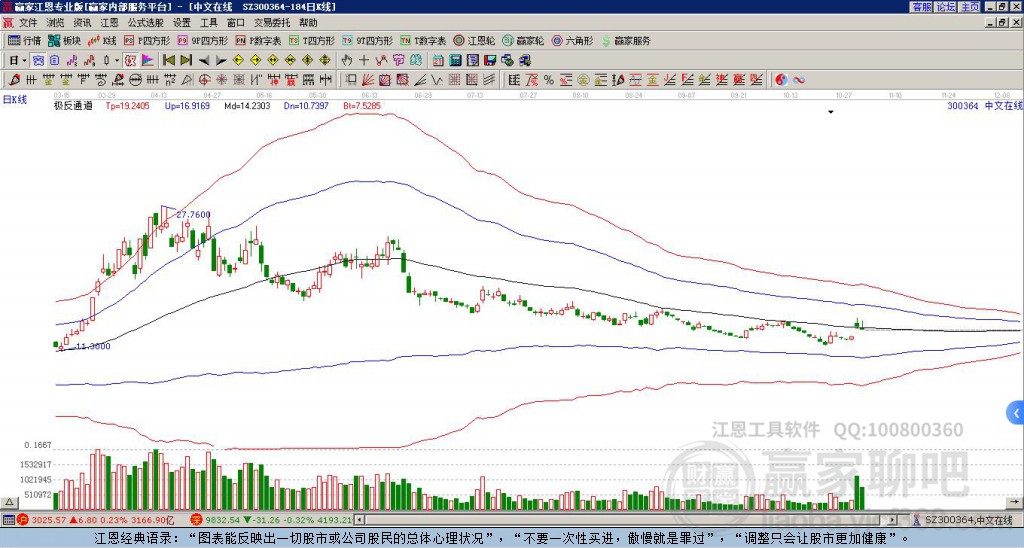Open the P四方形 tool
1024x548 pixels.
[146, 40]
